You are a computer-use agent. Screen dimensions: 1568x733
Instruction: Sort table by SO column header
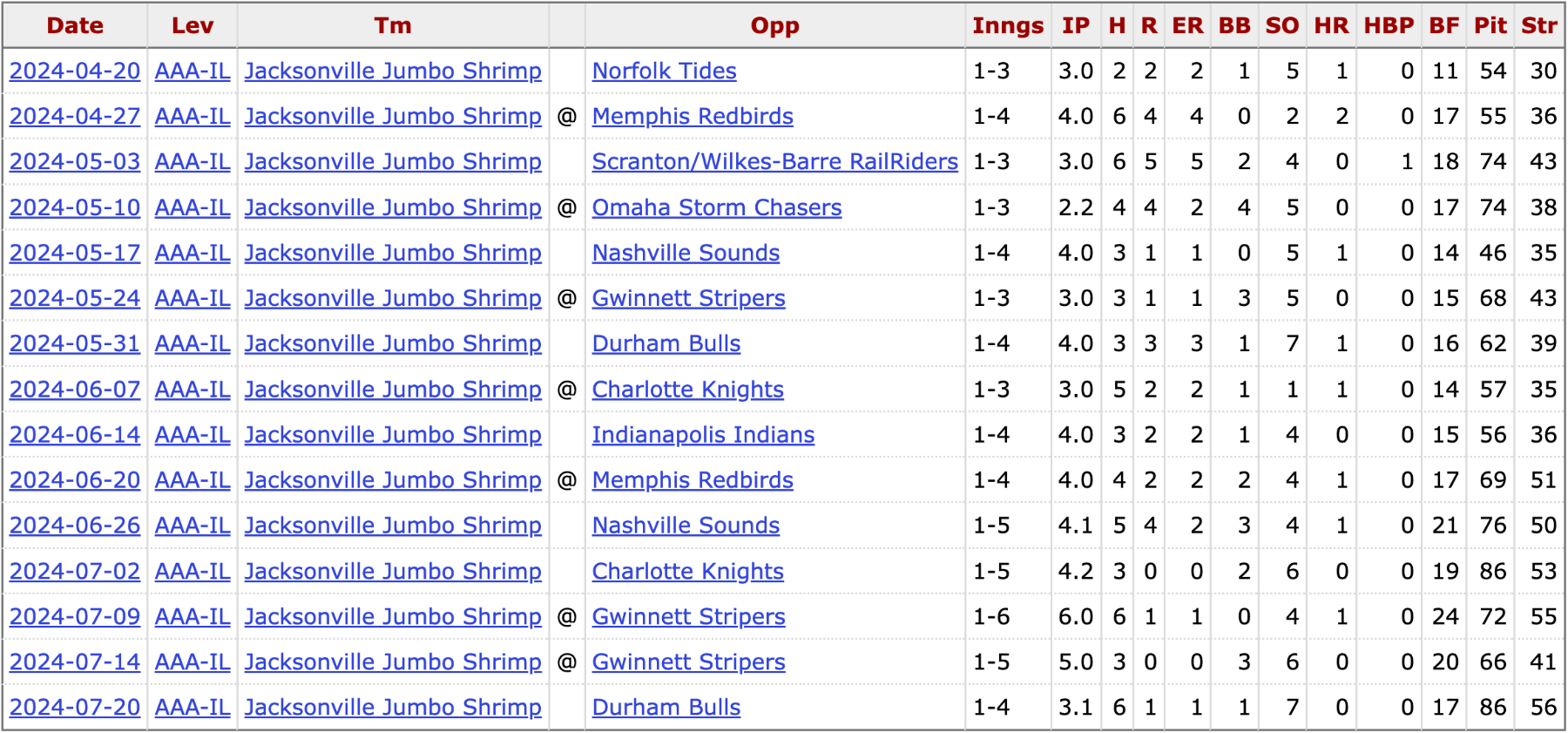1281,25
